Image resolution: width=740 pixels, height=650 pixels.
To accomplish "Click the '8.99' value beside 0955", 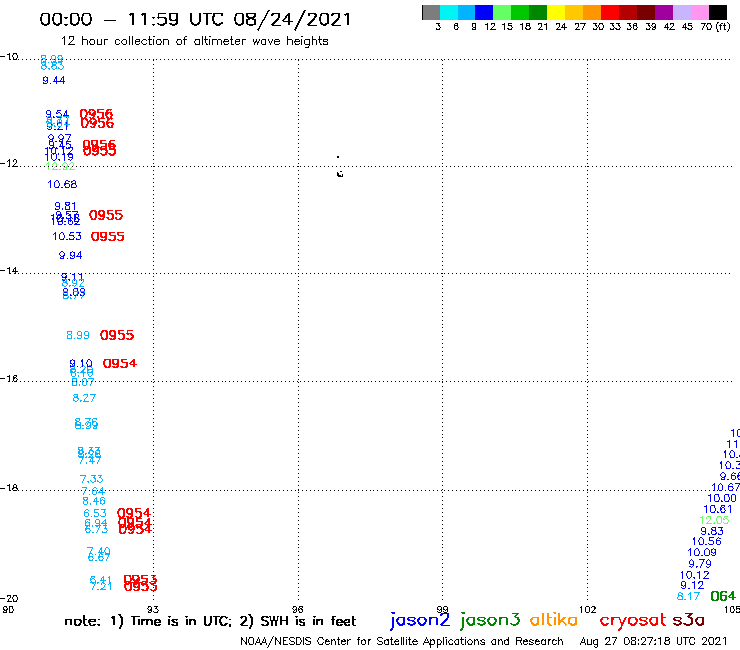I will [78, 335].
